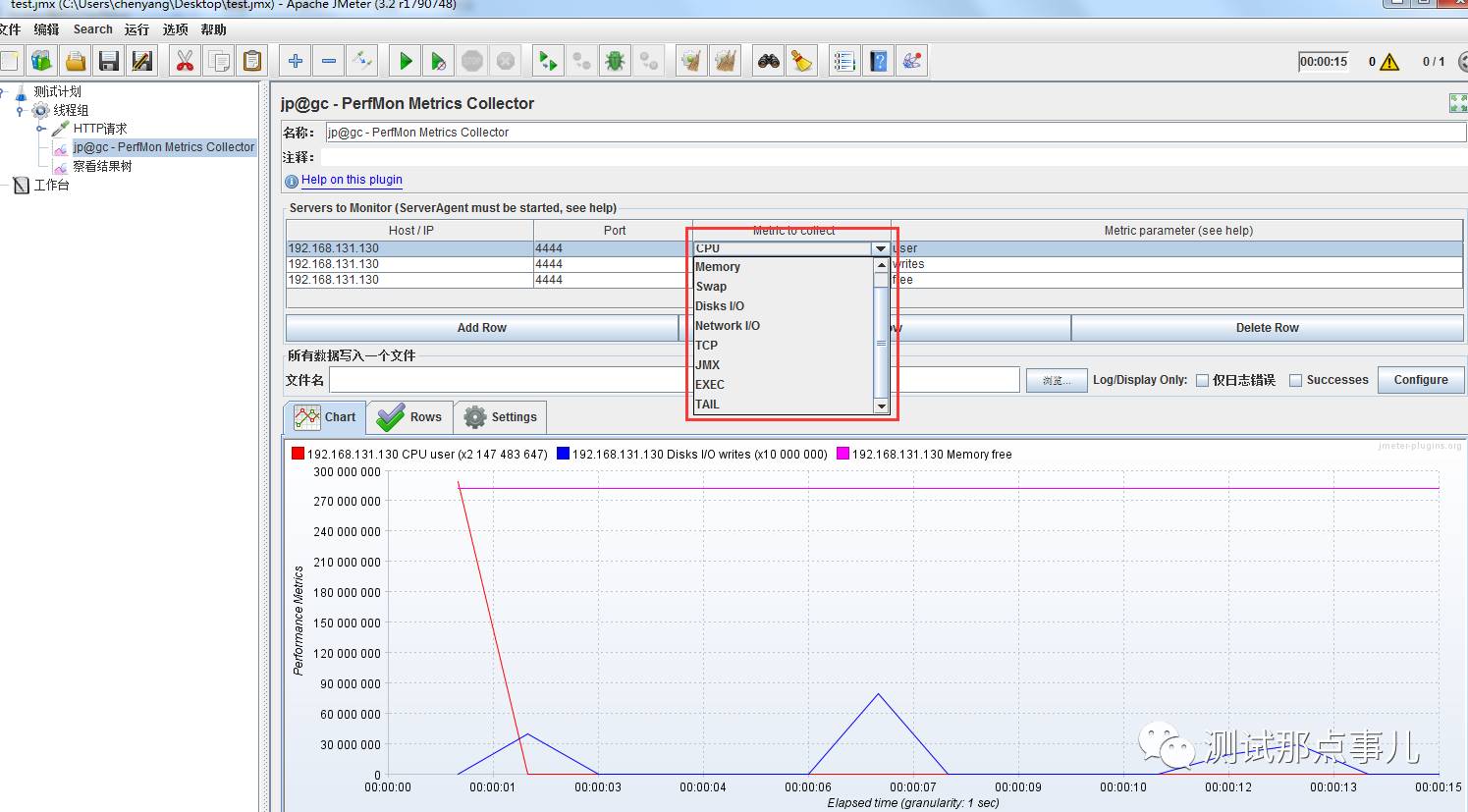Click the Configure button
Viewport: 1468px width, 812px height.
click(x=1421, y=380)
